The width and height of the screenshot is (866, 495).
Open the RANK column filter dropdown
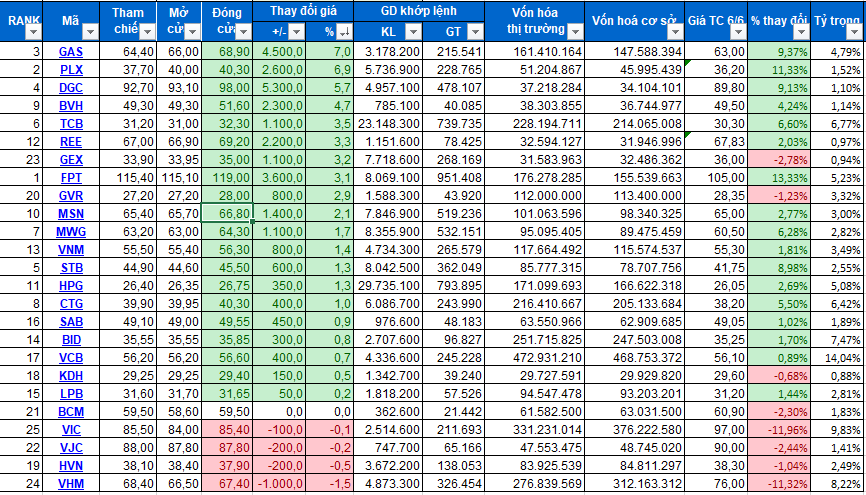coord(34,34)
